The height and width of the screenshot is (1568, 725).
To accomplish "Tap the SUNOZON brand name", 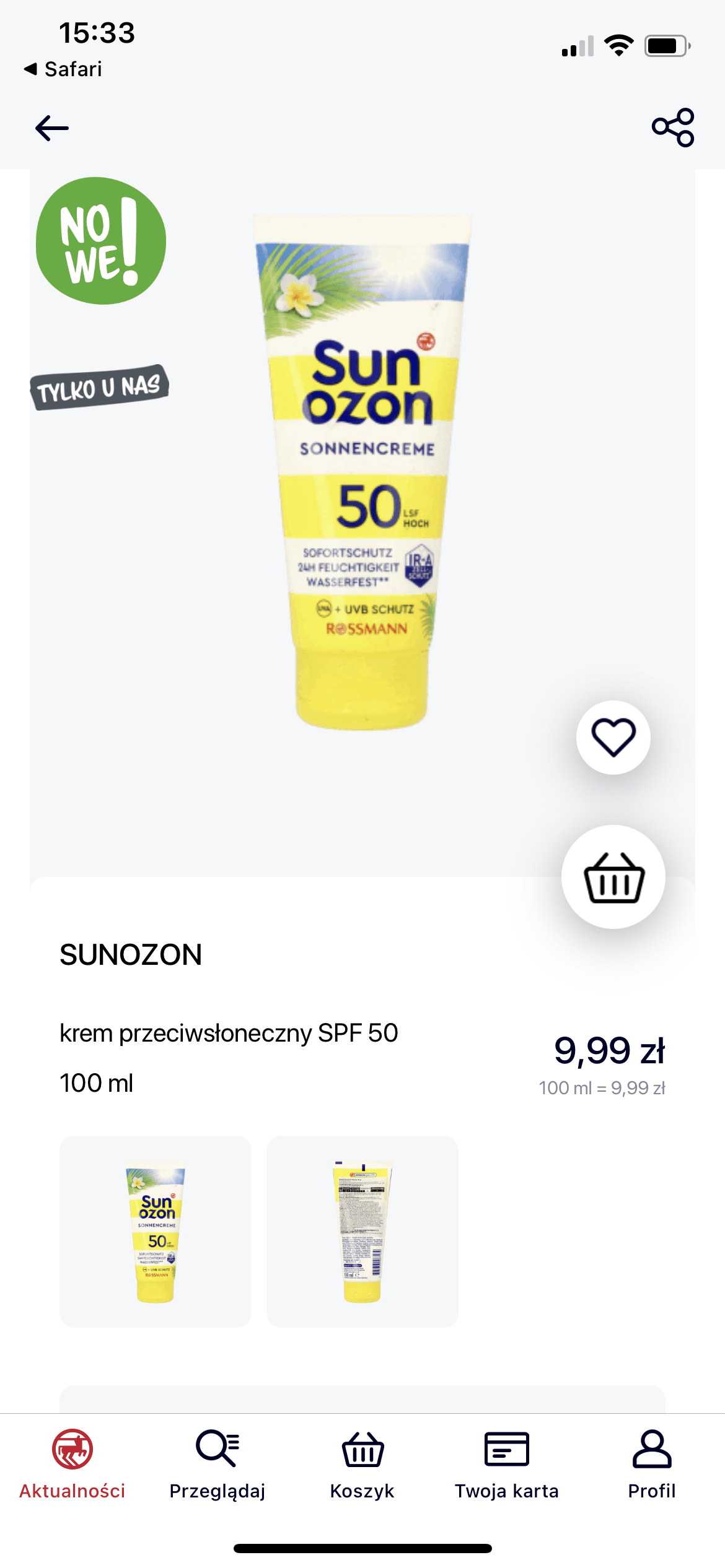I will pyautogui.click(x=131, y=954).
